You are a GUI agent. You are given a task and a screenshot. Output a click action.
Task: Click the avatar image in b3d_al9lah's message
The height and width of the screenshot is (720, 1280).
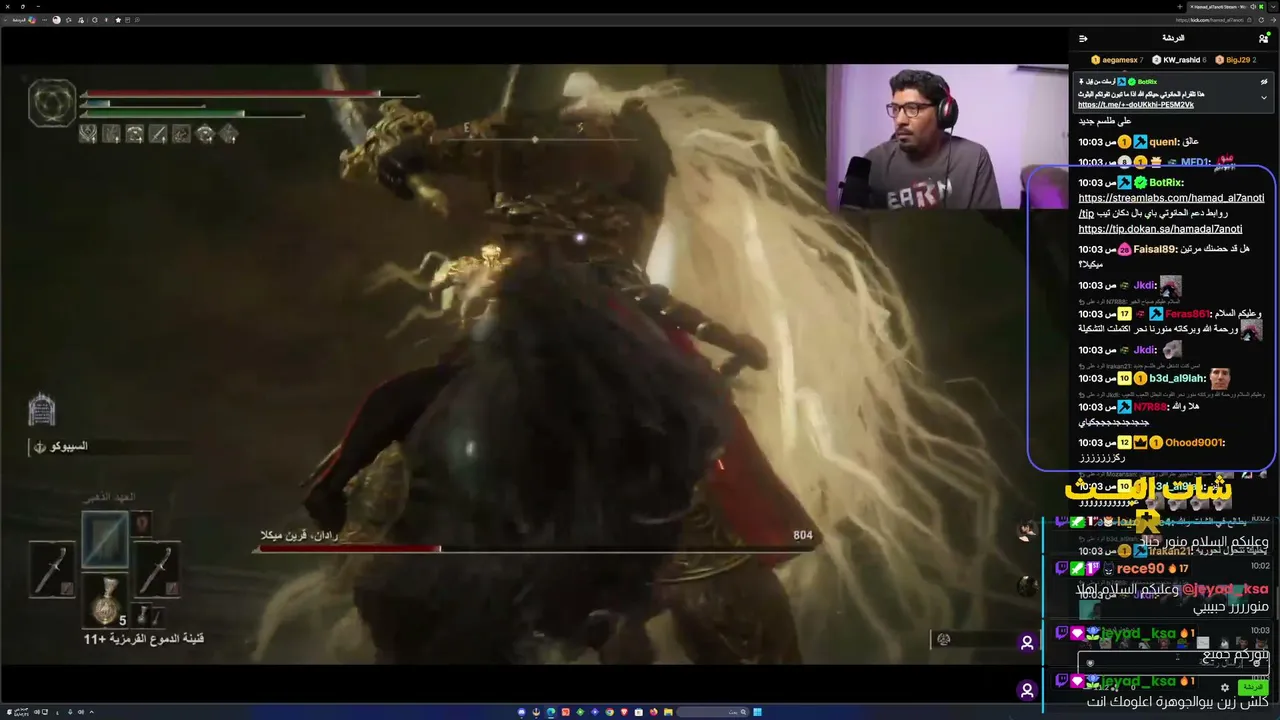click(x=1219, y=379)
